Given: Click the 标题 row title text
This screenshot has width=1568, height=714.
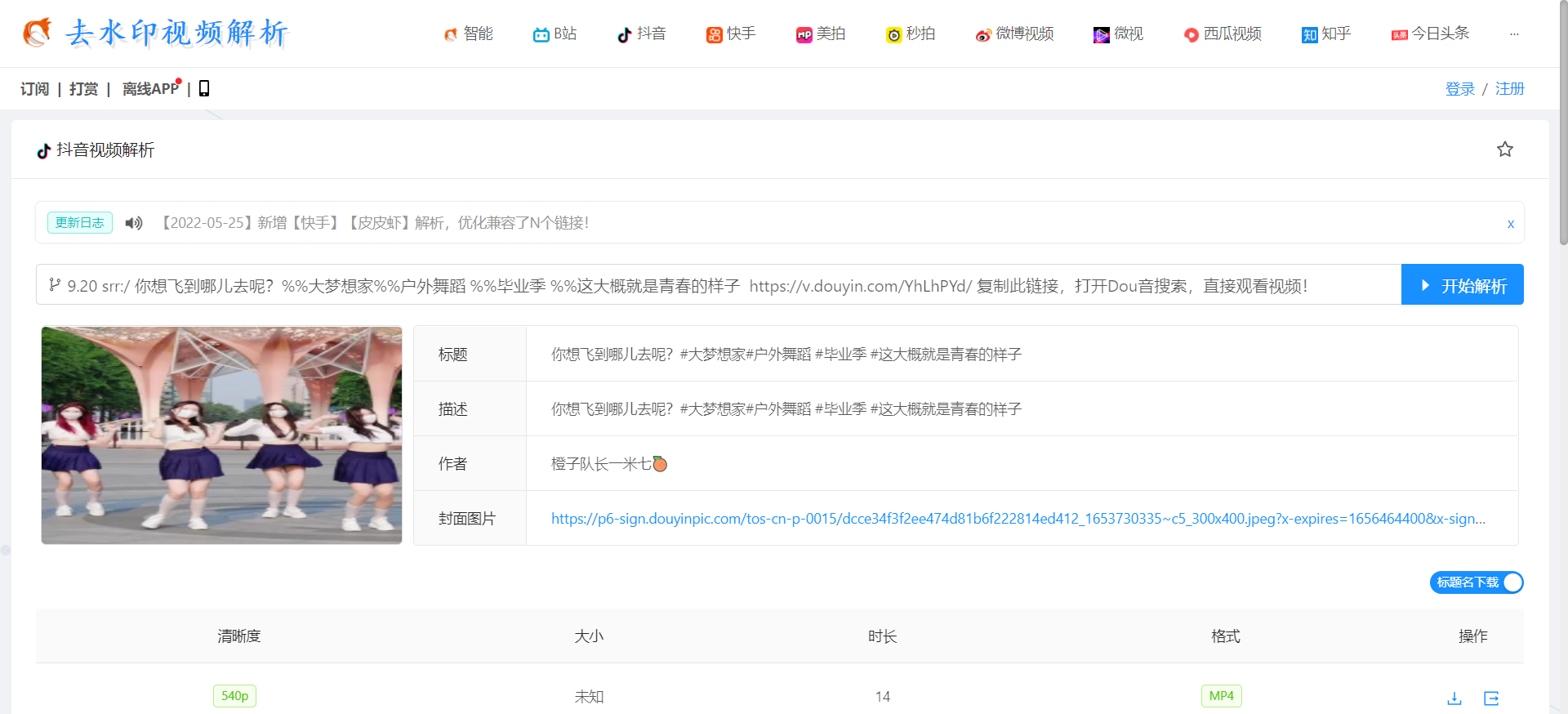Looking at the screenshot, I should [786, 355].
